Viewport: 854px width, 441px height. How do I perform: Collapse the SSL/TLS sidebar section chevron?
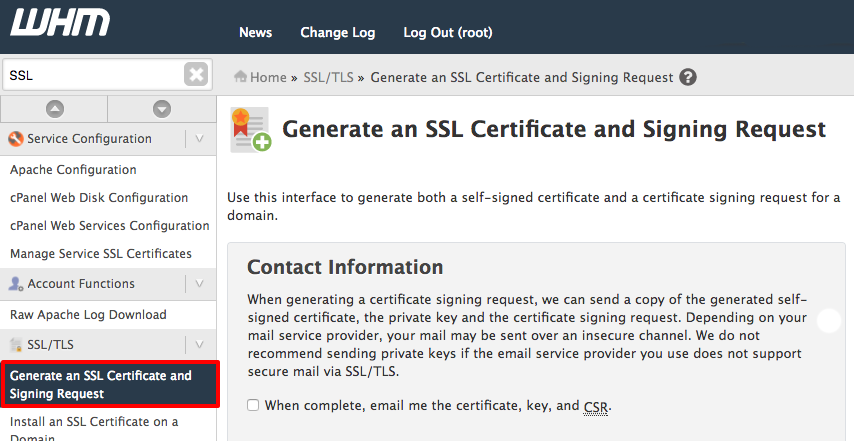[200, 345]
